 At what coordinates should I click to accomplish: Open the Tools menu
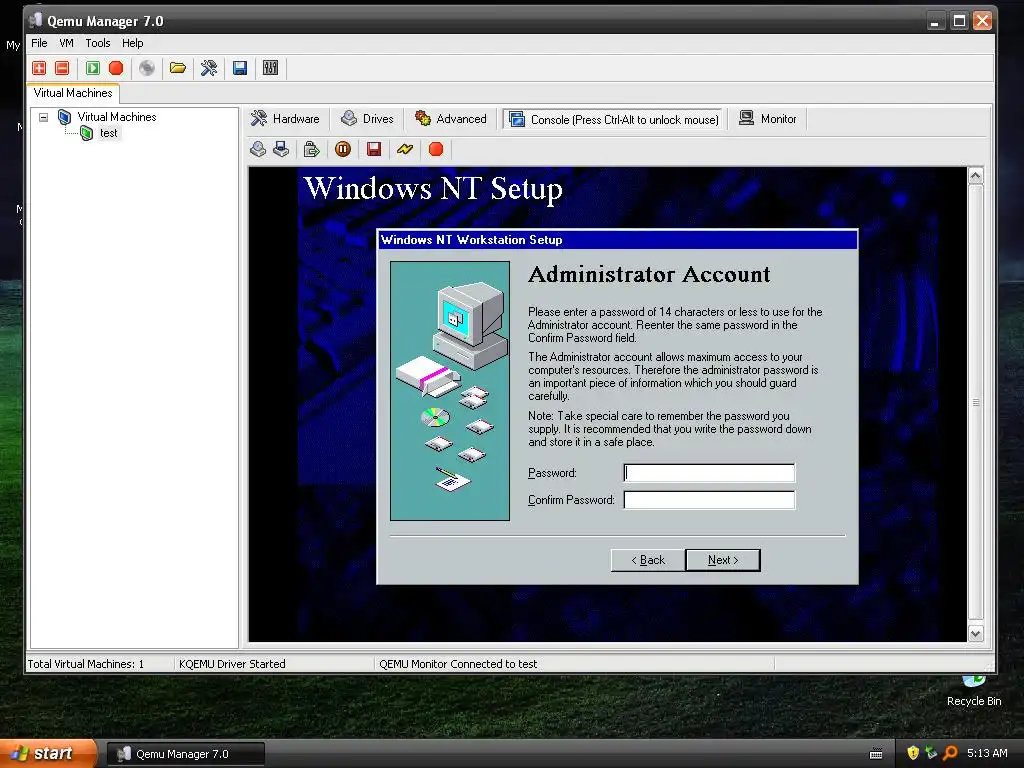coord(98,43)
